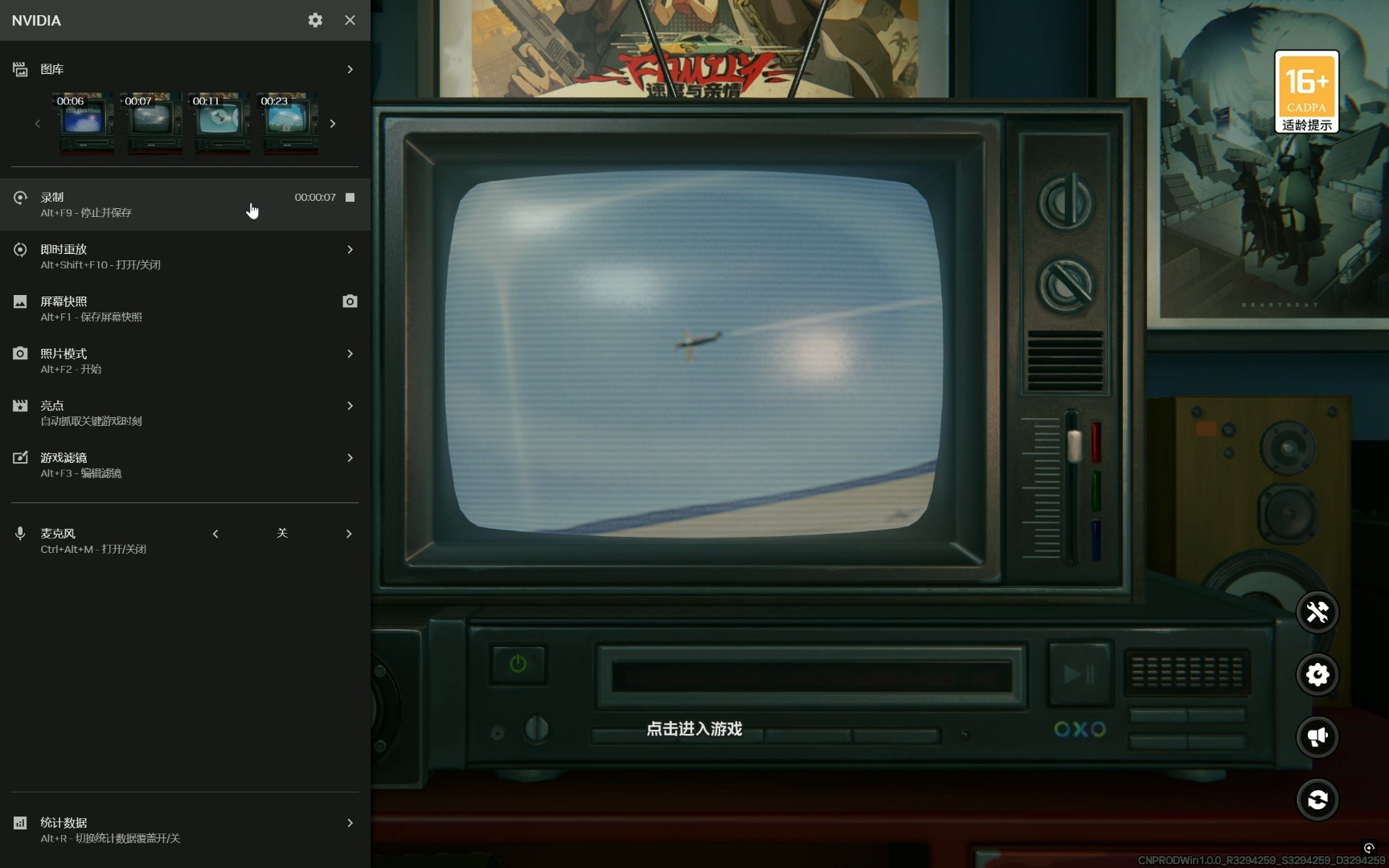Close the NVIDIA overlay panel

tap(350, 20)
